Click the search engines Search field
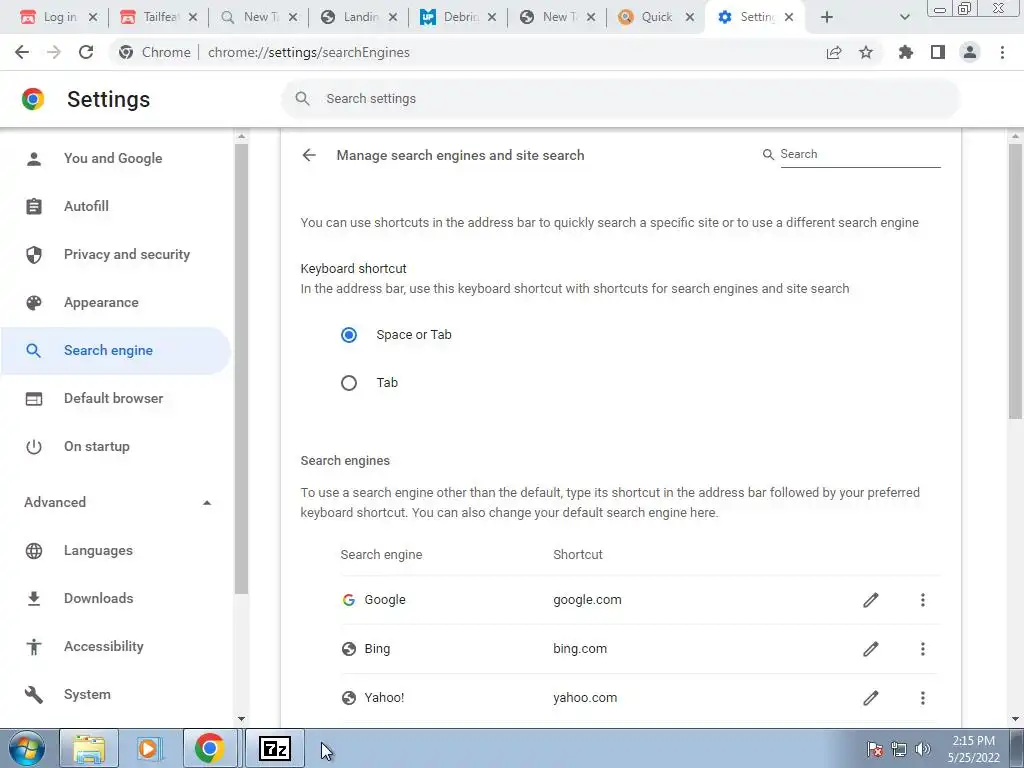1024x768 pixels. (x=860, y=154)
